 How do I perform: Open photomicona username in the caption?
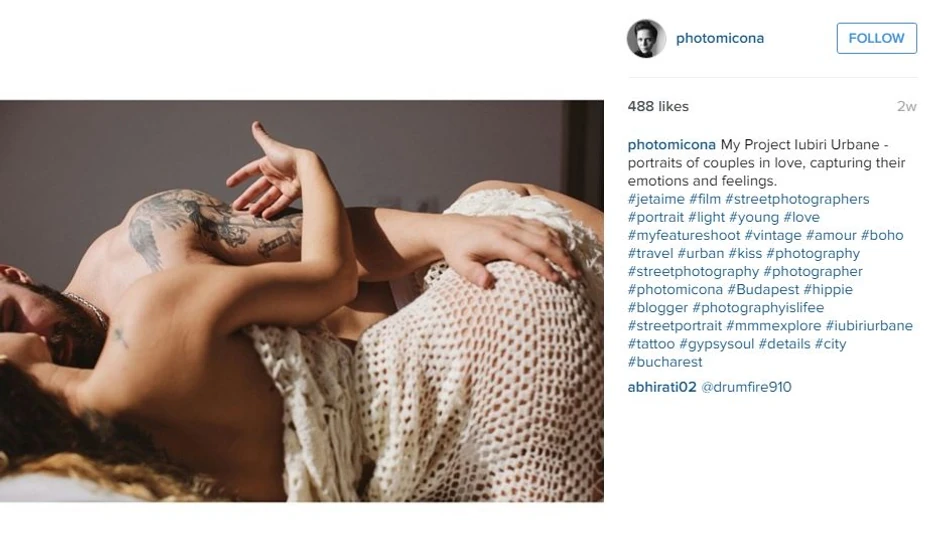pyautogui.click(x=671, y=144)
